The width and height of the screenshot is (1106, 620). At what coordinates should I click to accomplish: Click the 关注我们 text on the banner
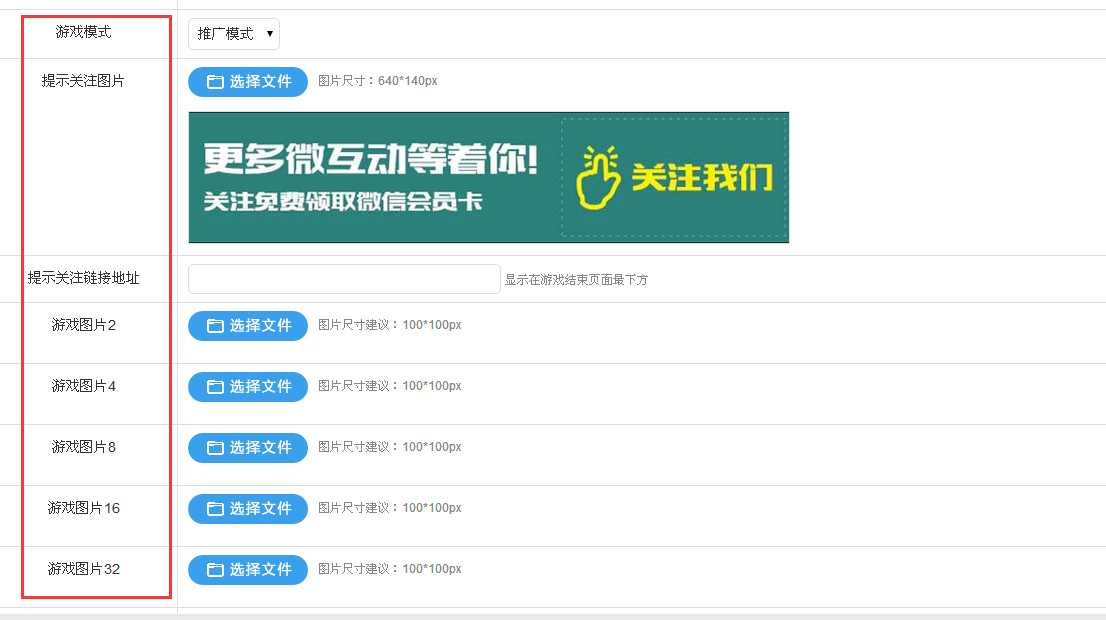pyautogui.click(x=701, y=178)
